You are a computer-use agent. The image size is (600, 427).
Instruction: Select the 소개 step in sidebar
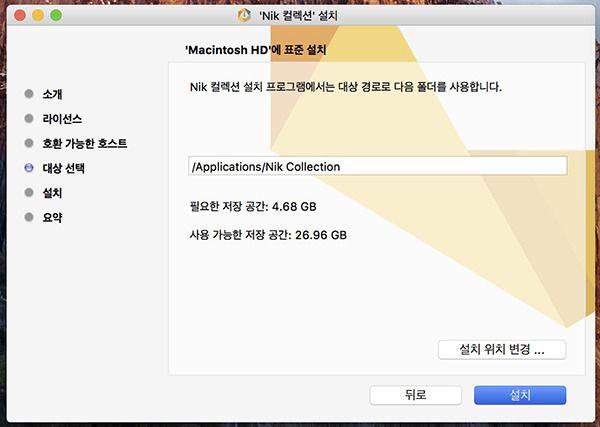tap(52, 94)
